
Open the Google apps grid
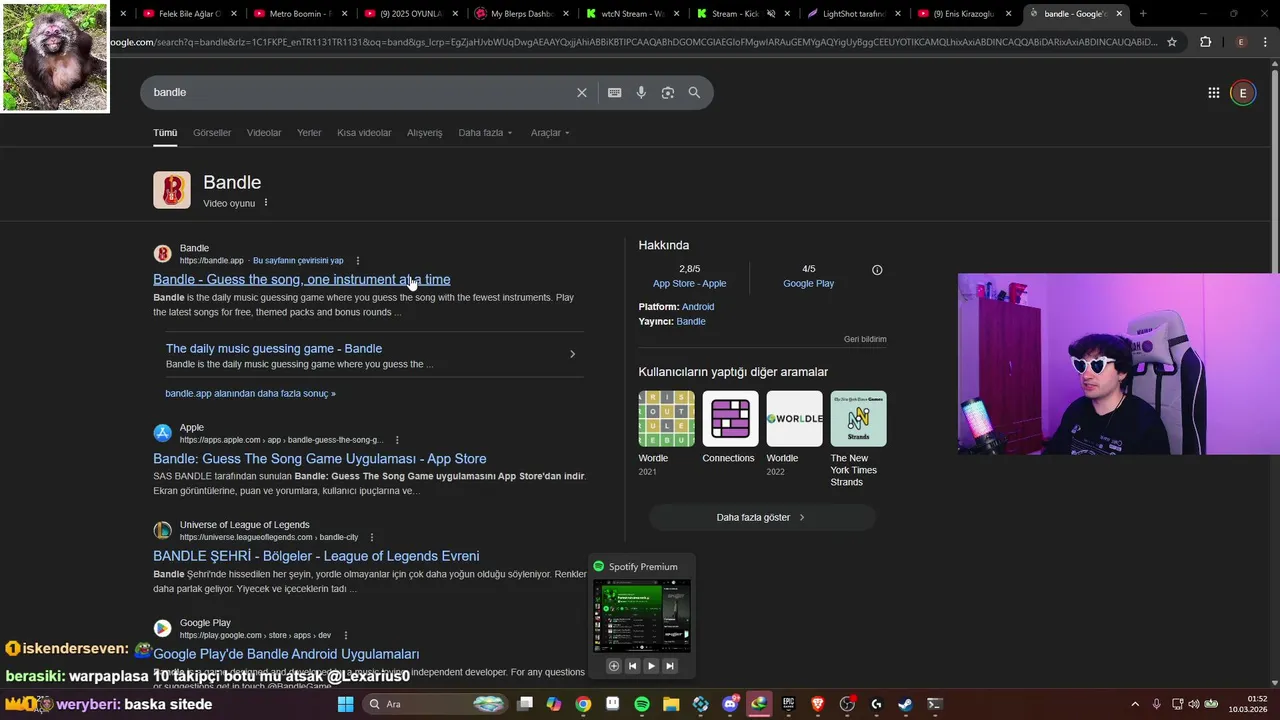(1213, 93)
